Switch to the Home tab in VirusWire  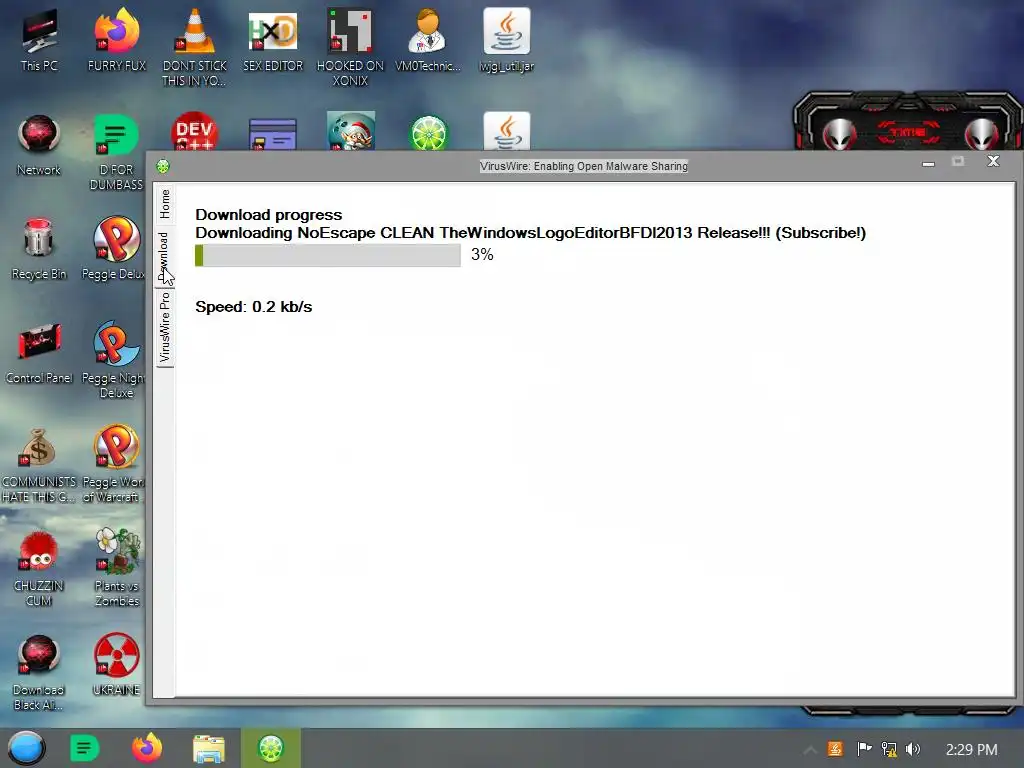click(165, 204)
